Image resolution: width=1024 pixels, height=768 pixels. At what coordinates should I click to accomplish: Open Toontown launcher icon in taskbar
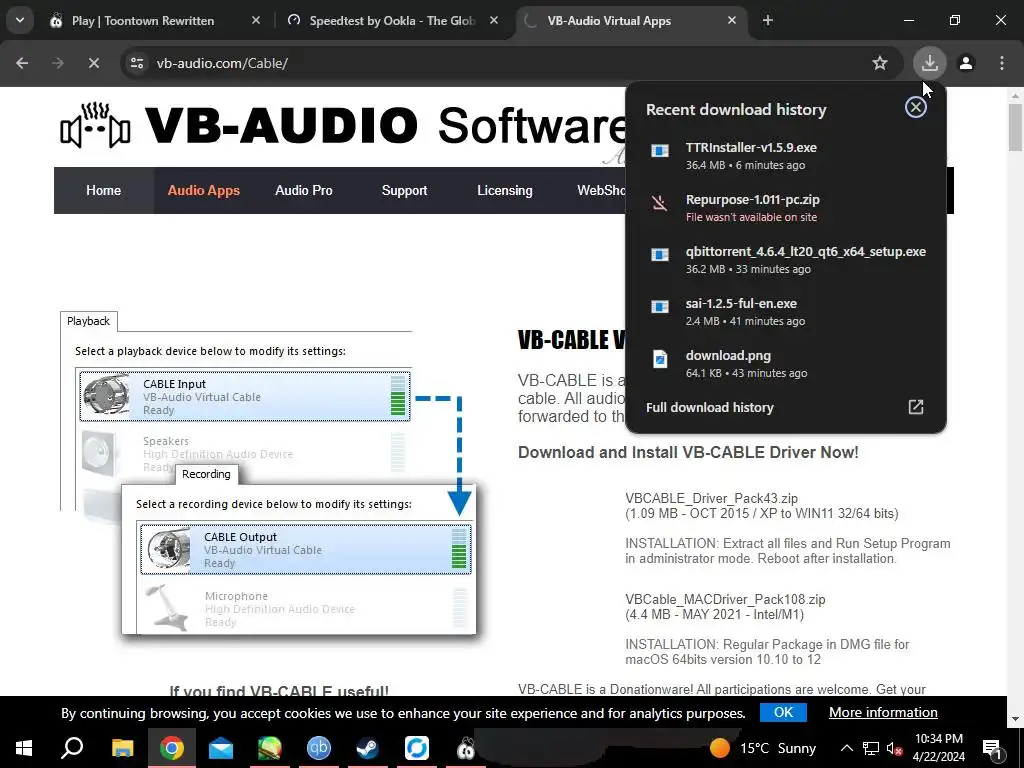[x=466, y=748]
